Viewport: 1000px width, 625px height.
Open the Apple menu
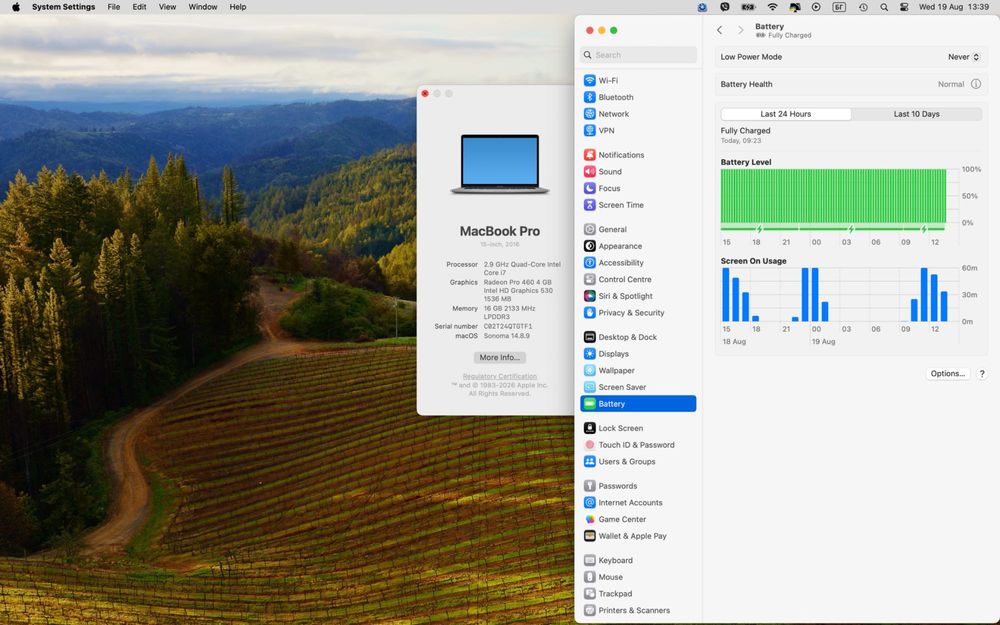pos(16,7)
